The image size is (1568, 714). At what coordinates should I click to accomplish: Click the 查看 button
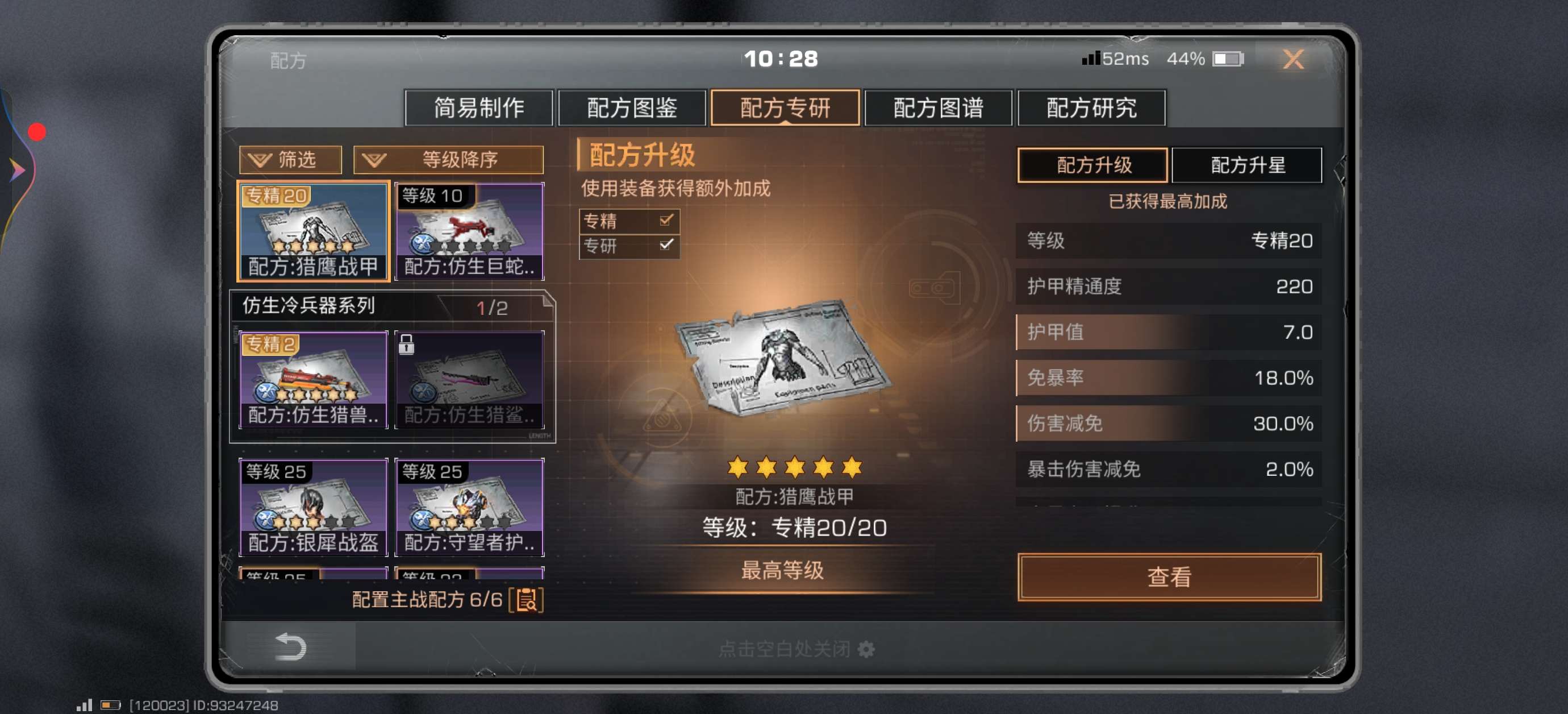pyautogui.click(x=1169, y=576)
